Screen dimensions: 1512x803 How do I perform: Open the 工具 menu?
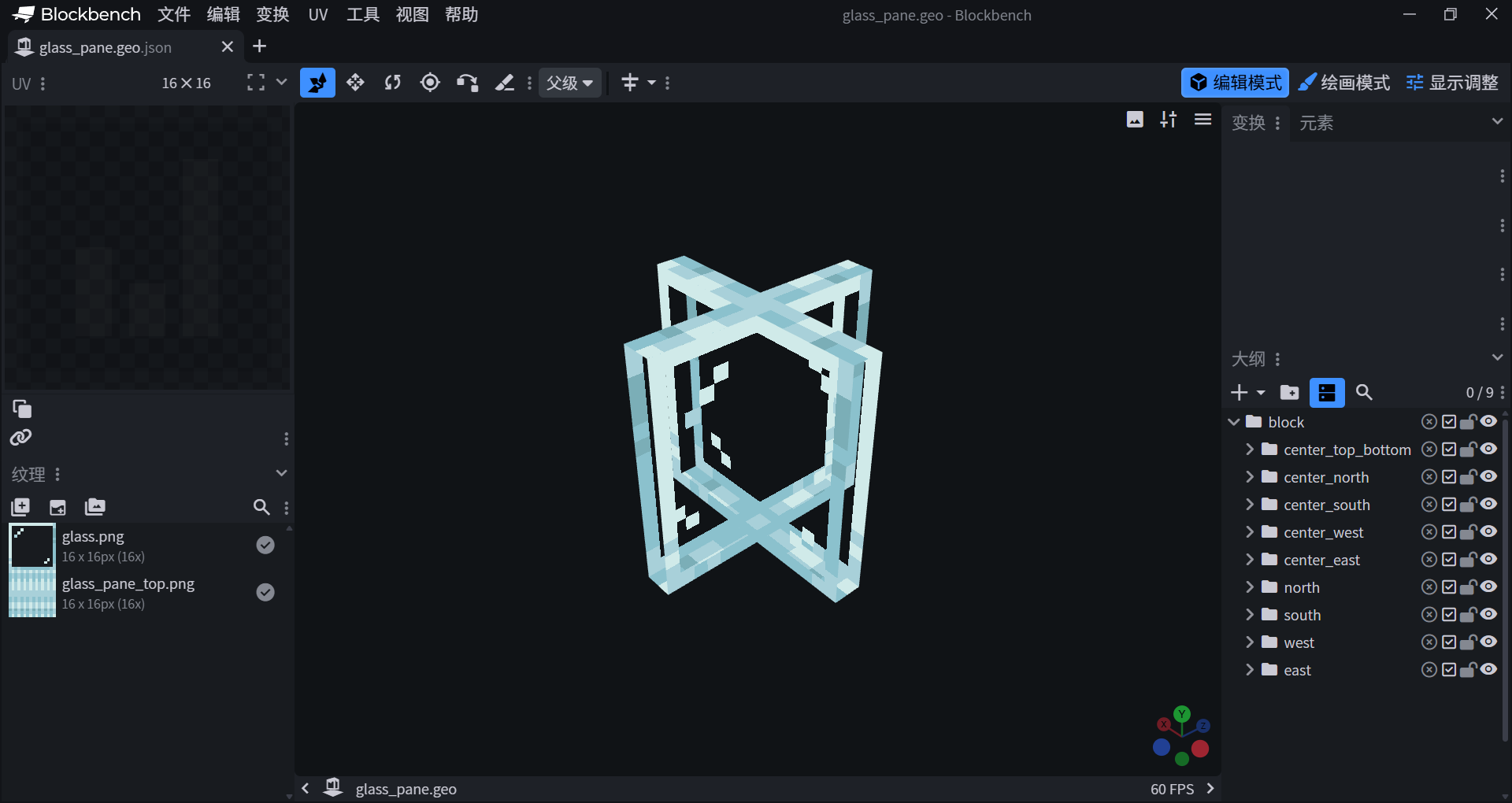coord(363,15)
